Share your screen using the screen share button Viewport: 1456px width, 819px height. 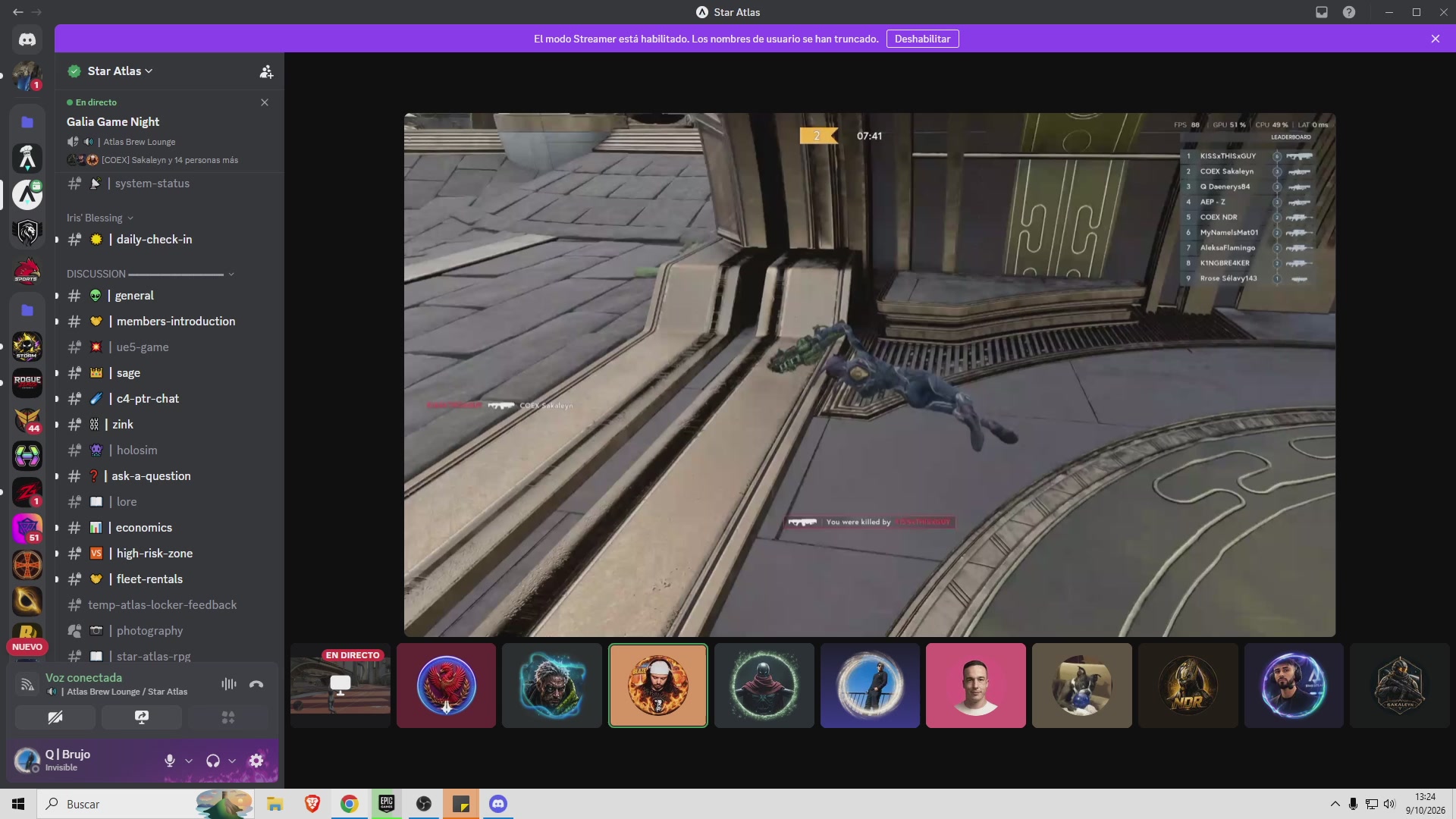tap(142, 717)
